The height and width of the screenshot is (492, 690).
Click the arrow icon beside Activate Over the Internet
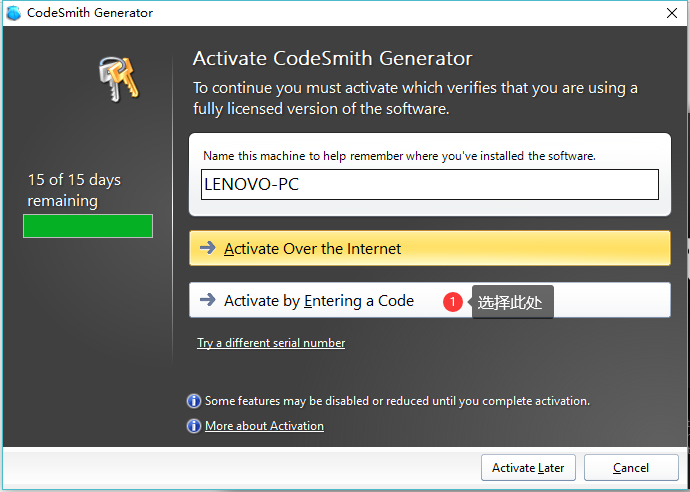click(207, 248)
